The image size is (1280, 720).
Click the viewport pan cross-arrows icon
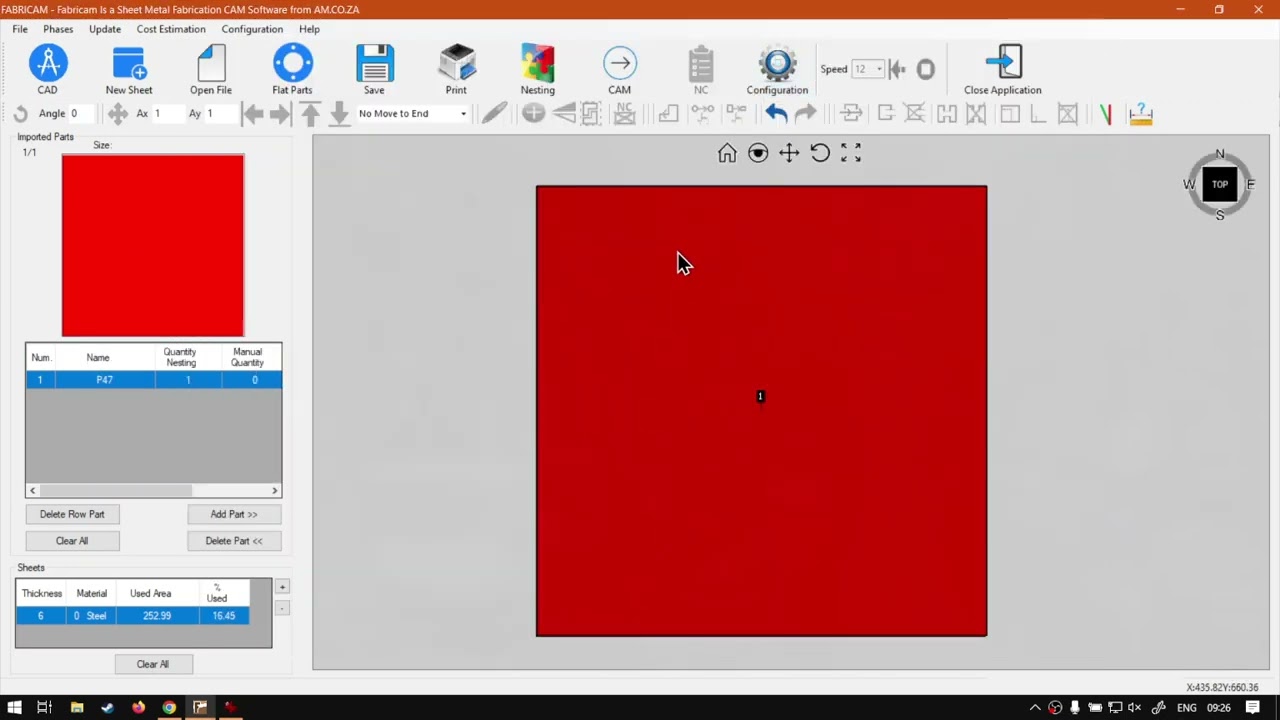click(x=789, y=153)
